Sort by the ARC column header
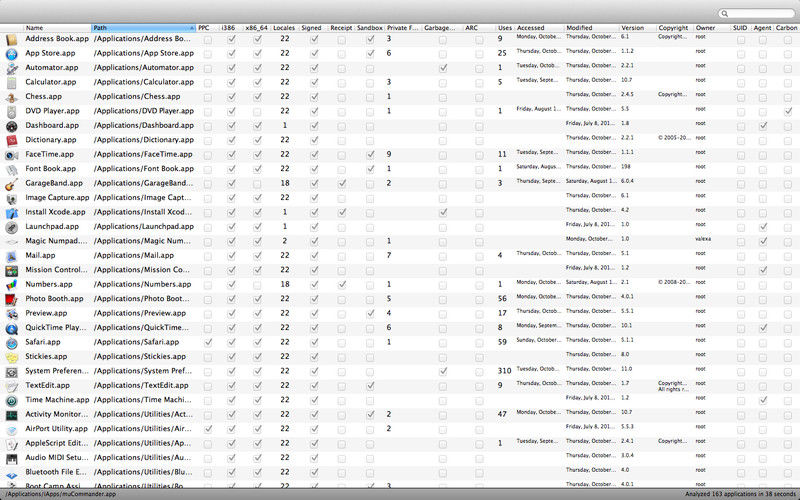The width and height of the screenshot is (800, 500). [471, 28]
